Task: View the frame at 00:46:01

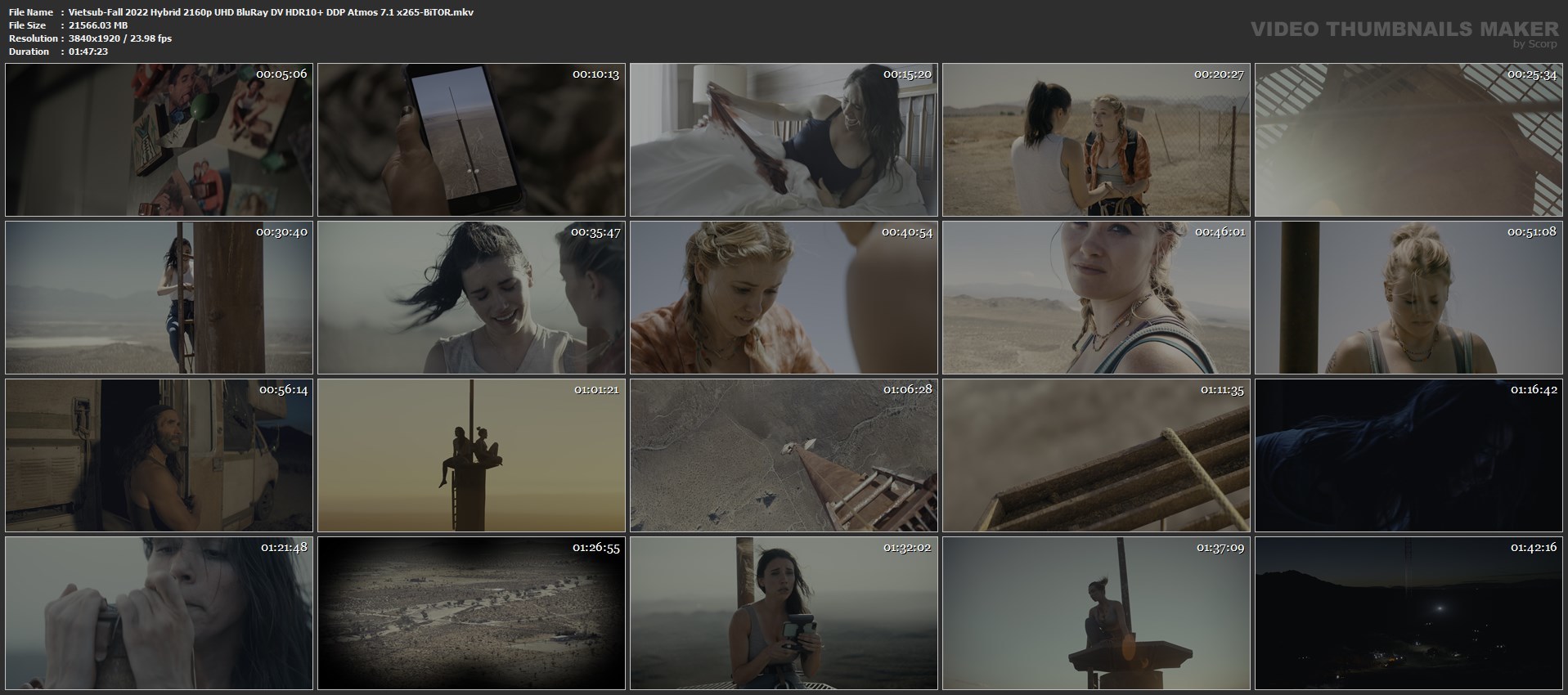Action: click(1096, 298)
